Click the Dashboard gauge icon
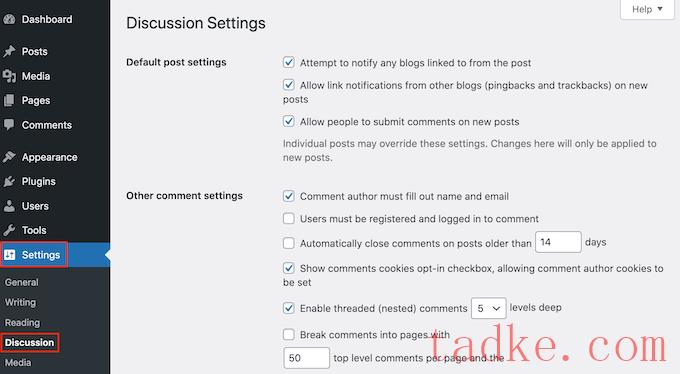 [9, 19]
